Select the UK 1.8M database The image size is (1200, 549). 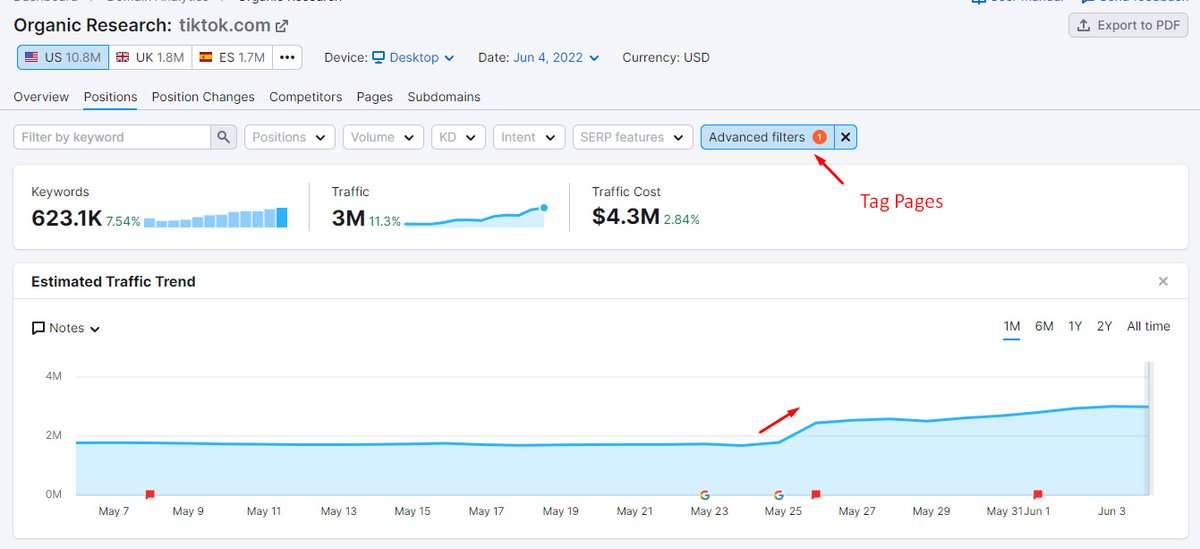[150, 58]
